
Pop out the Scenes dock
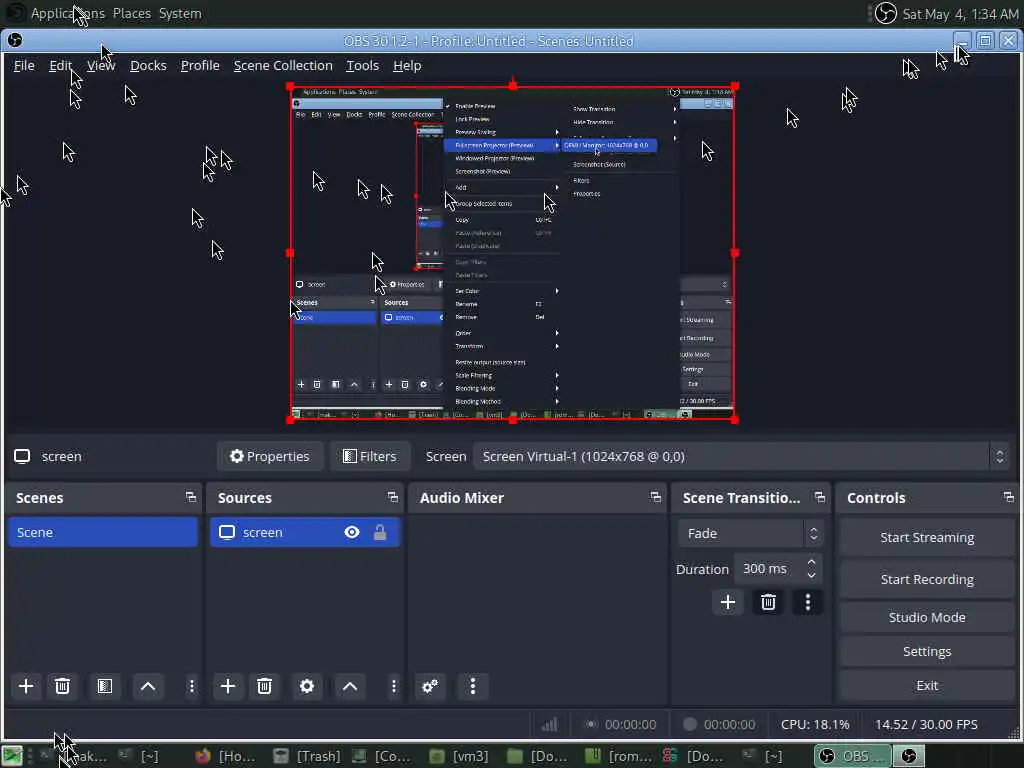tap(191, 498)
